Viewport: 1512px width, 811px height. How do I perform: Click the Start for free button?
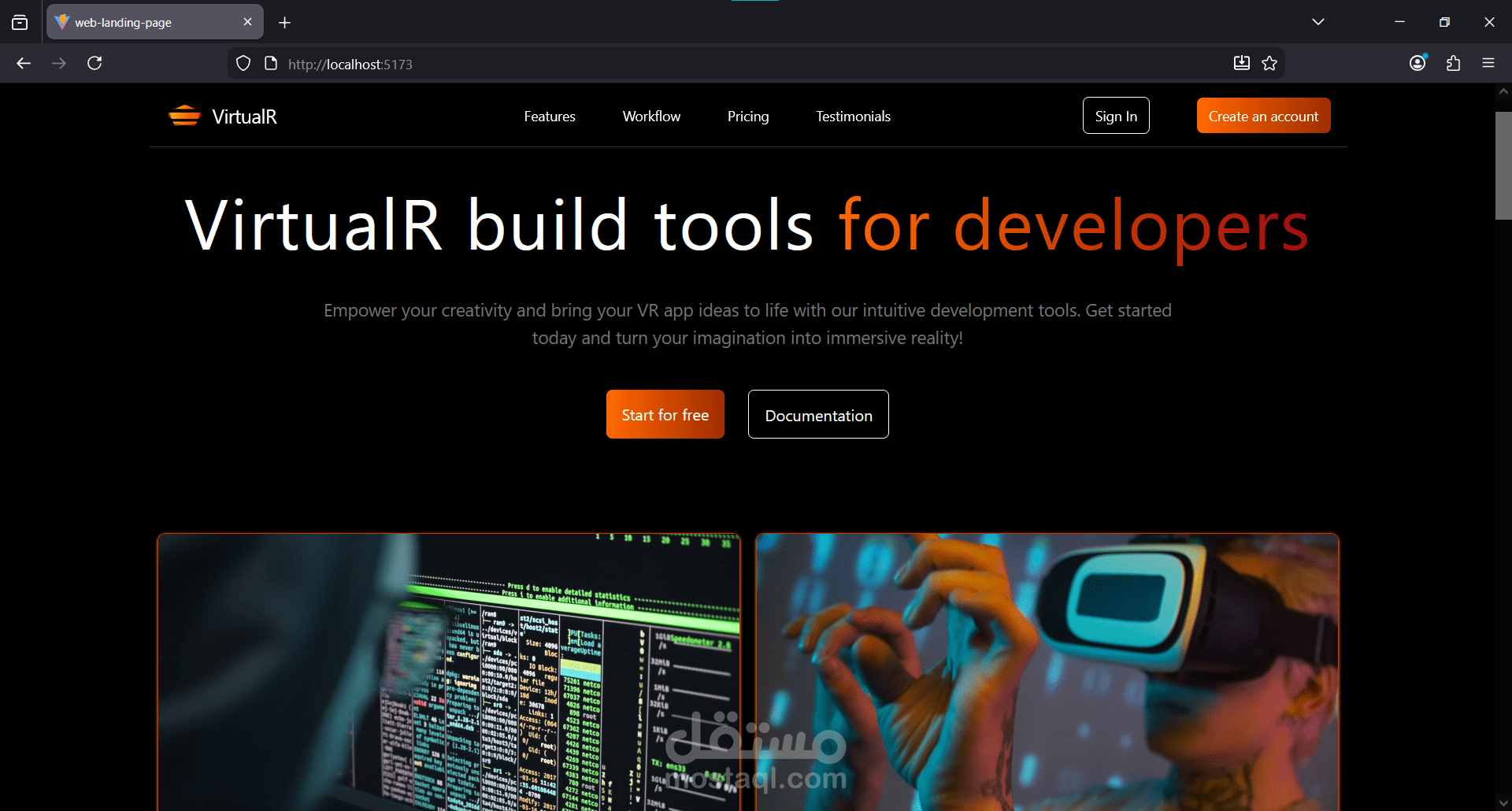[x=665, y=414]
